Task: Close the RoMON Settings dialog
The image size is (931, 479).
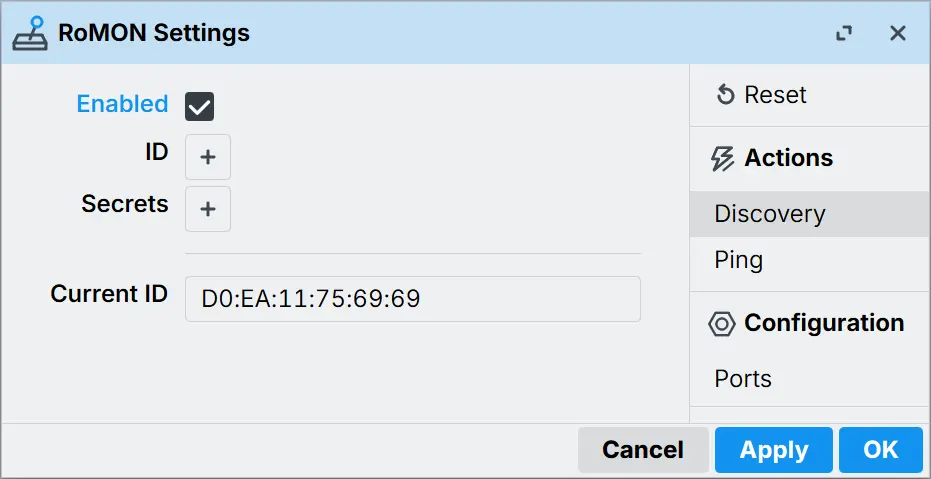Action: 898,33
